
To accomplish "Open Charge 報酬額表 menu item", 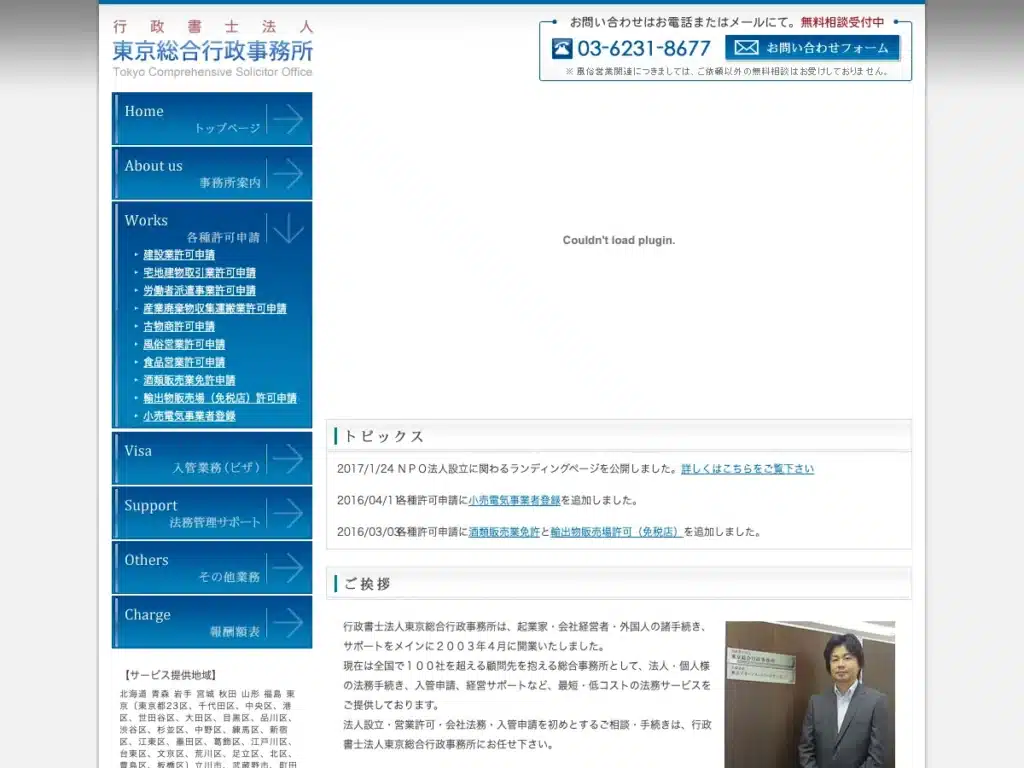I will (x=212, y=622).
